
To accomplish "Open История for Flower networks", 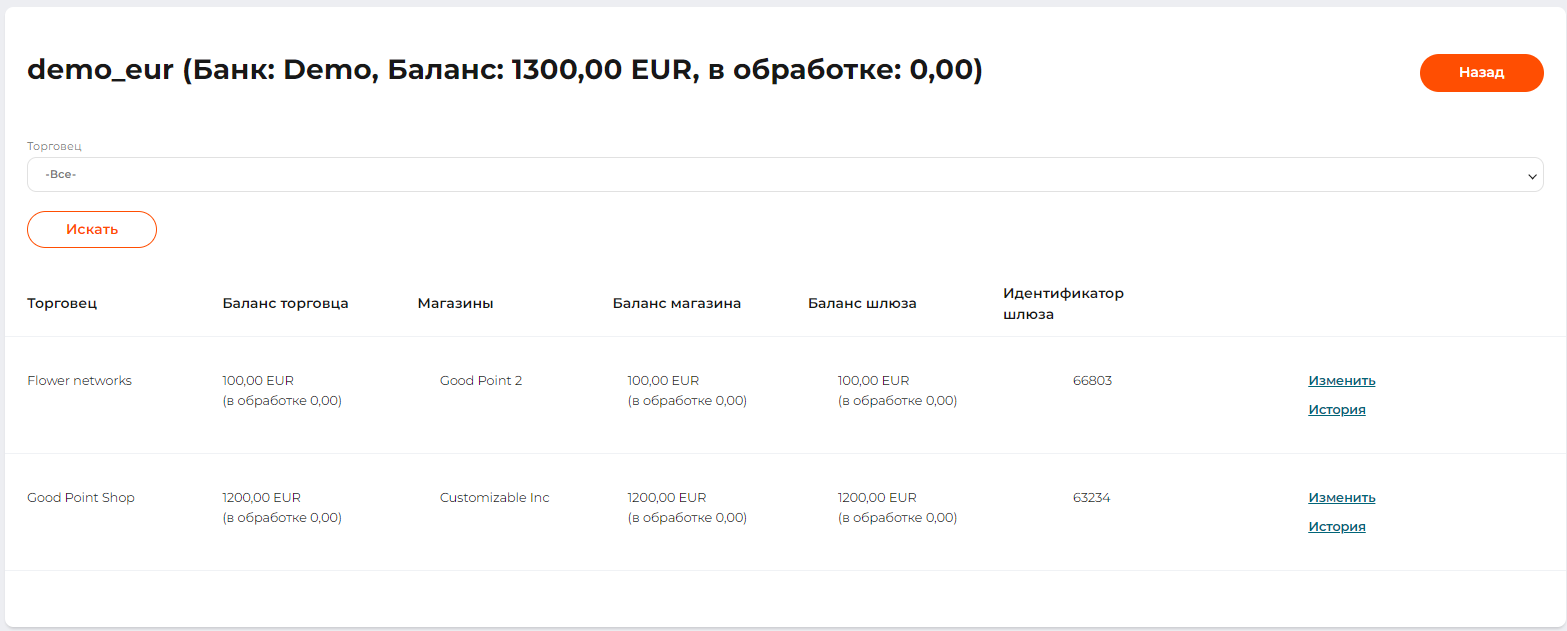I will tap(1336, 410).
